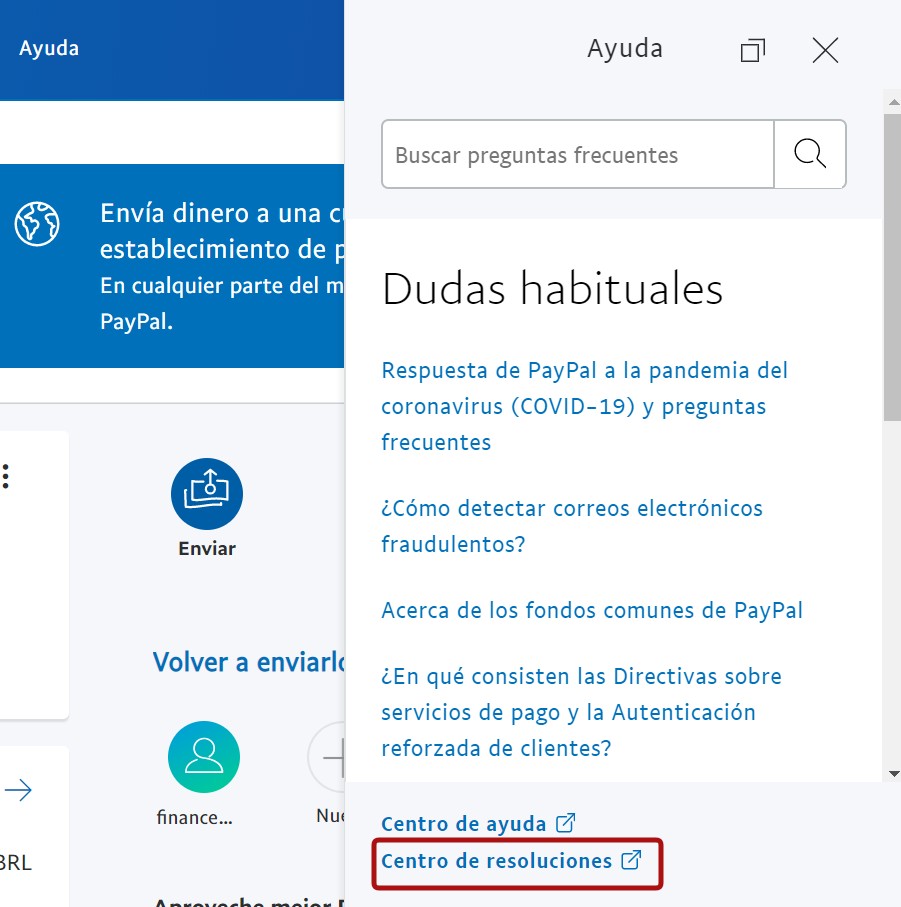
Task: Click the help panel scrollbar down arrow
Action: coord(894,774)
